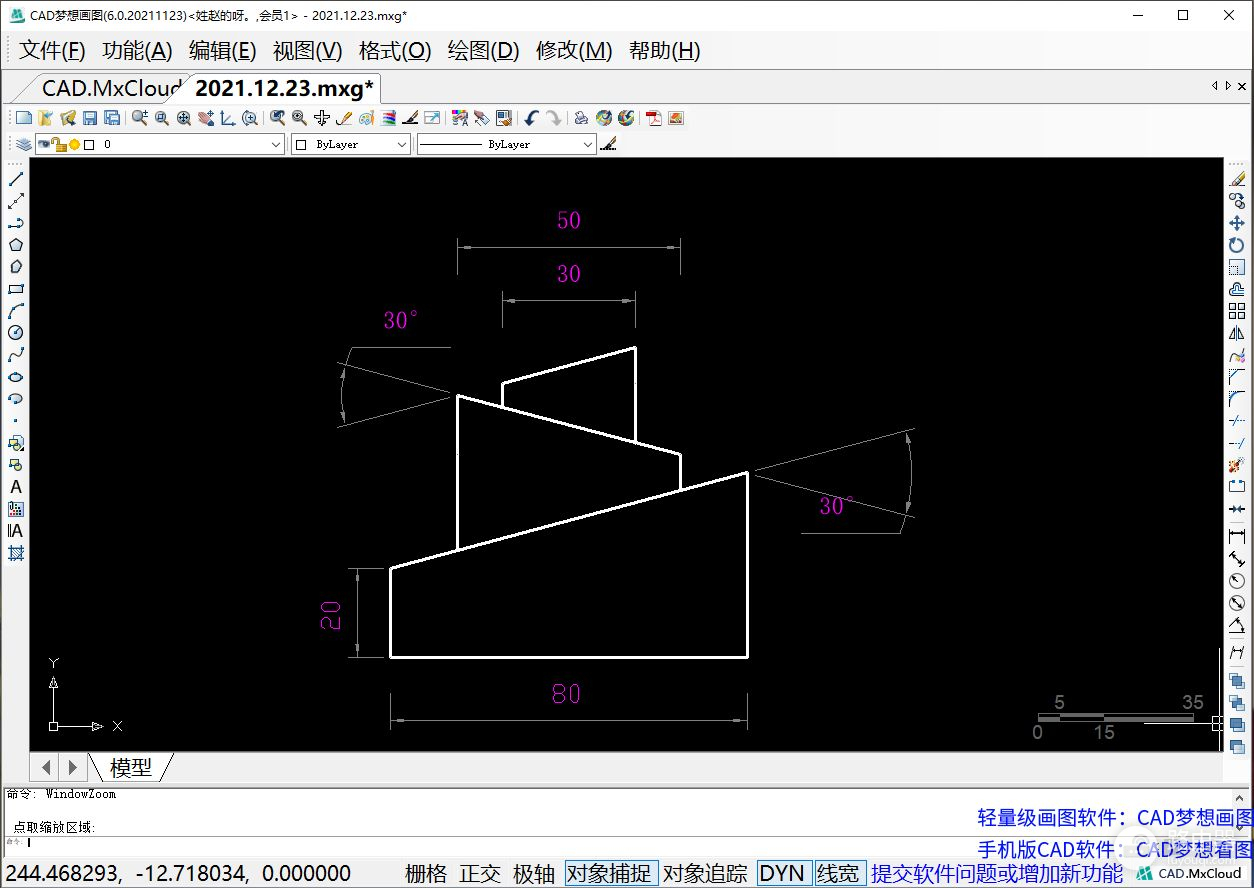Image resolution: width=1254 pixels, height=888 pixels.
Task: Click 提交软件问题或增加新功能 link
Action: coord(997,873)
